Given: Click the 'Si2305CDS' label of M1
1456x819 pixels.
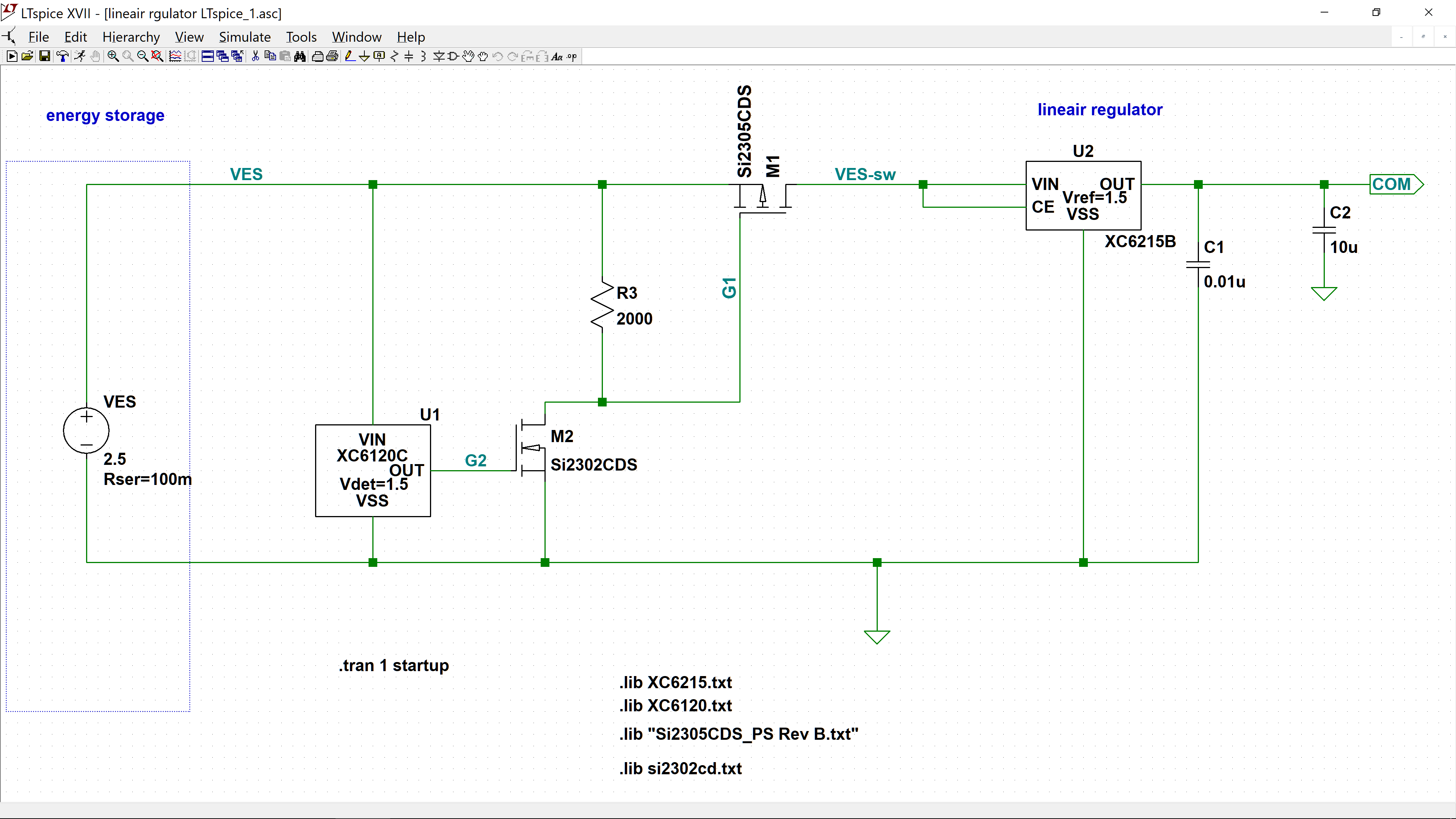Looking at the screenshot, I should [x=745, y=131].
